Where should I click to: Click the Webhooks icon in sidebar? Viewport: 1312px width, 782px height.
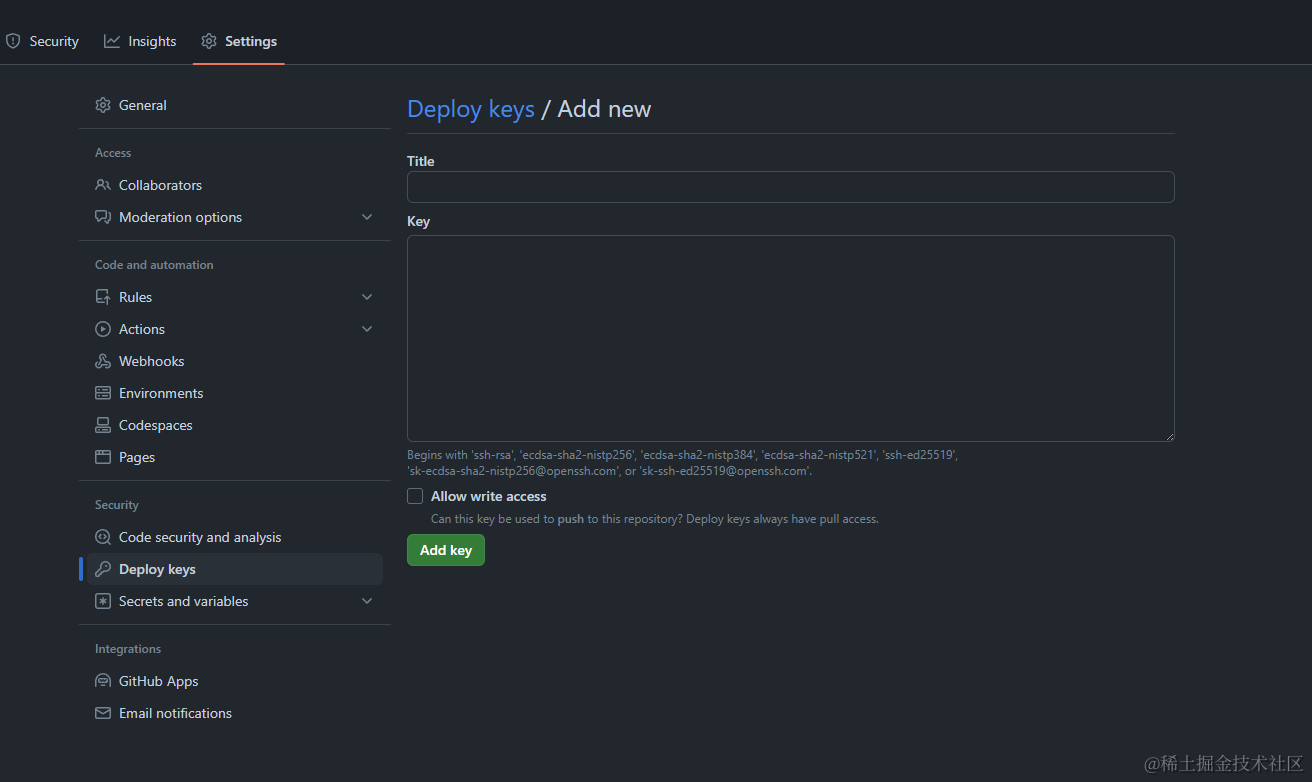(x=103, y=361)
